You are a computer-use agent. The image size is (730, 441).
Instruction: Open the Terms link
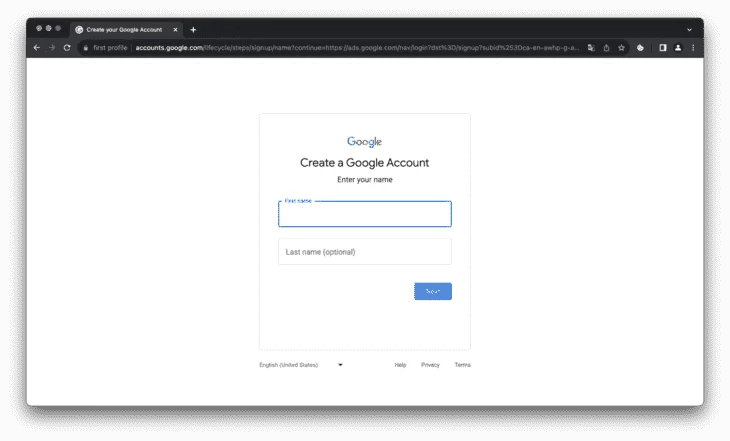462,365
